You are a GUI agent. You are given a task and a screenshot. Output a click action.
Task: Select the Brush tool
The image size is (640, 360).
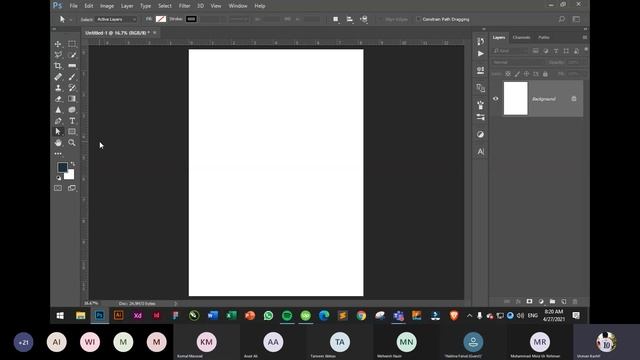coord(72,77)
